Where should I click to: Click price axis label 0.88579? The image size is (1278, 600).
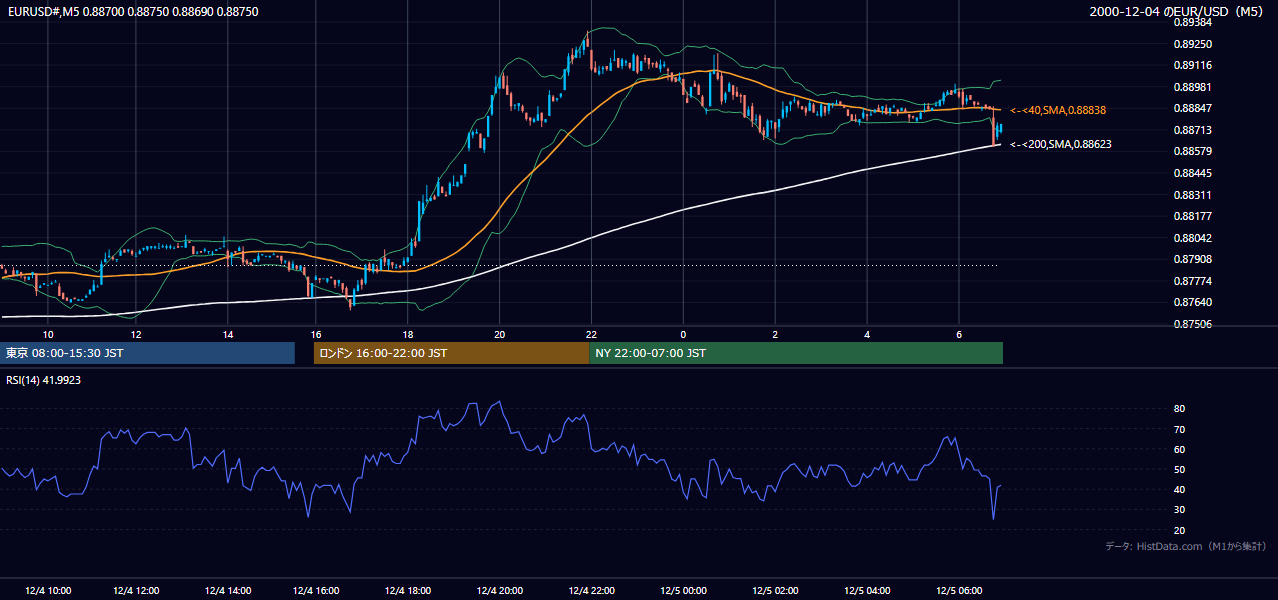point(1192,151)
